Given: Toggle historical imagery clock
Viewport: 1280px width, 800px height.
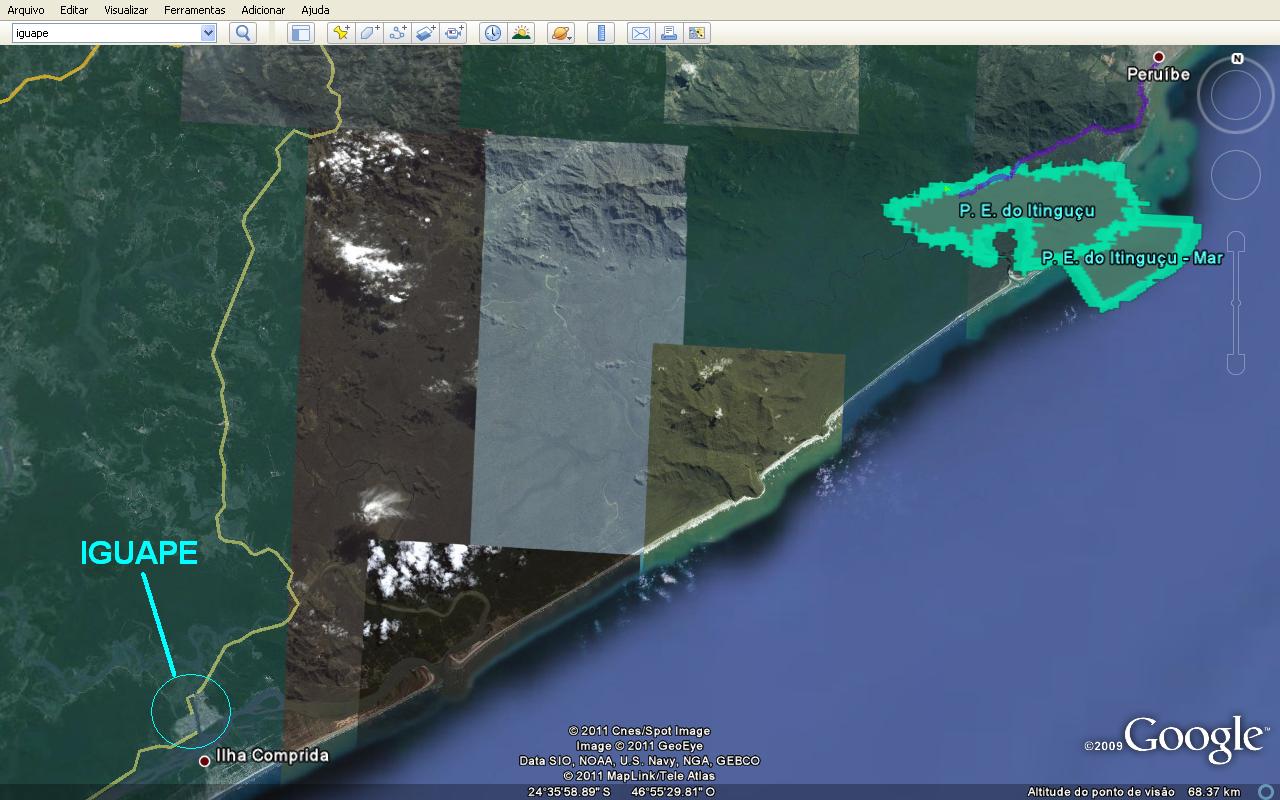Looking at the screenshot, I should [493, 33].
